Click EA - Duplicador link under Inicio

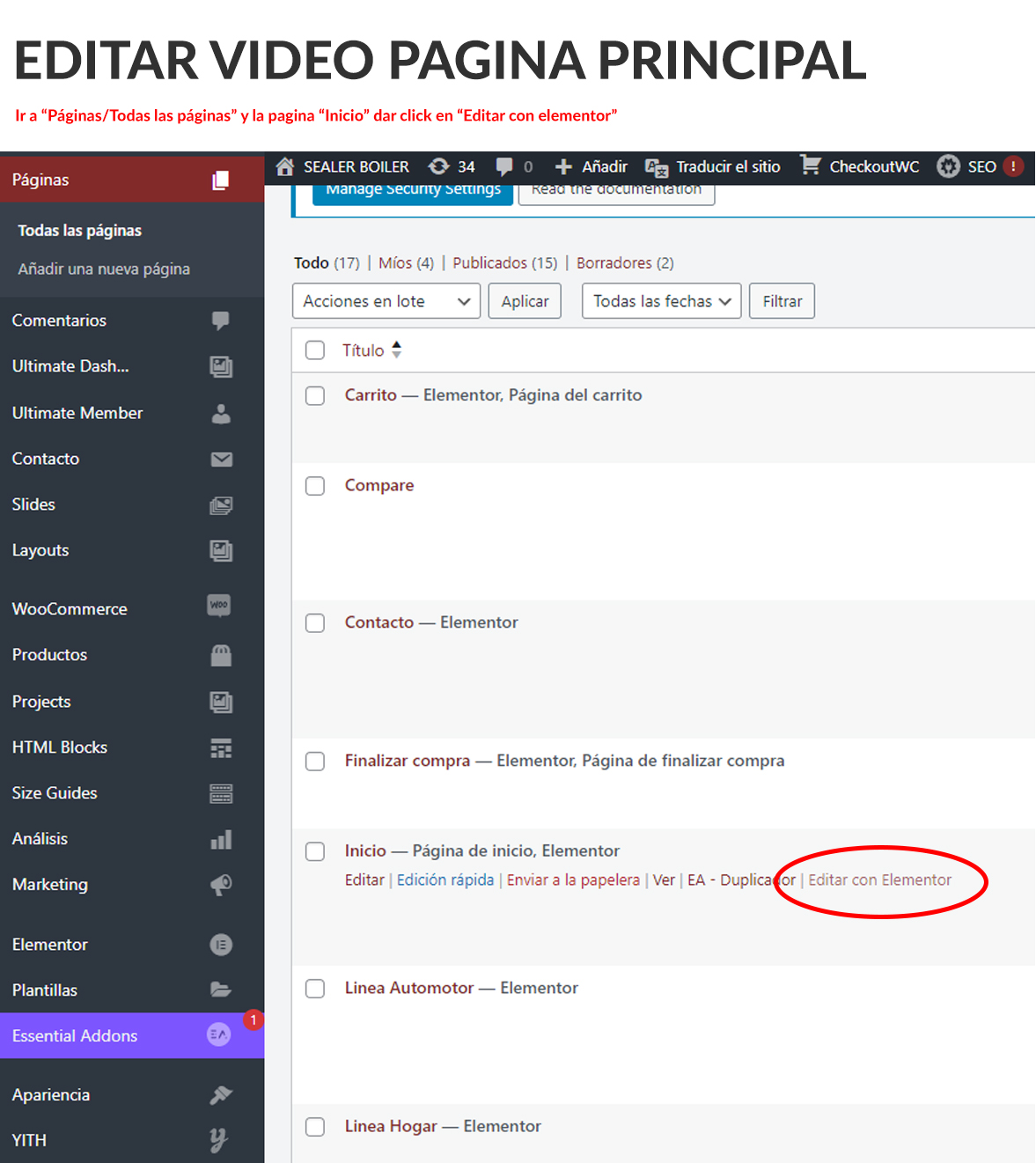coord(741,880)
